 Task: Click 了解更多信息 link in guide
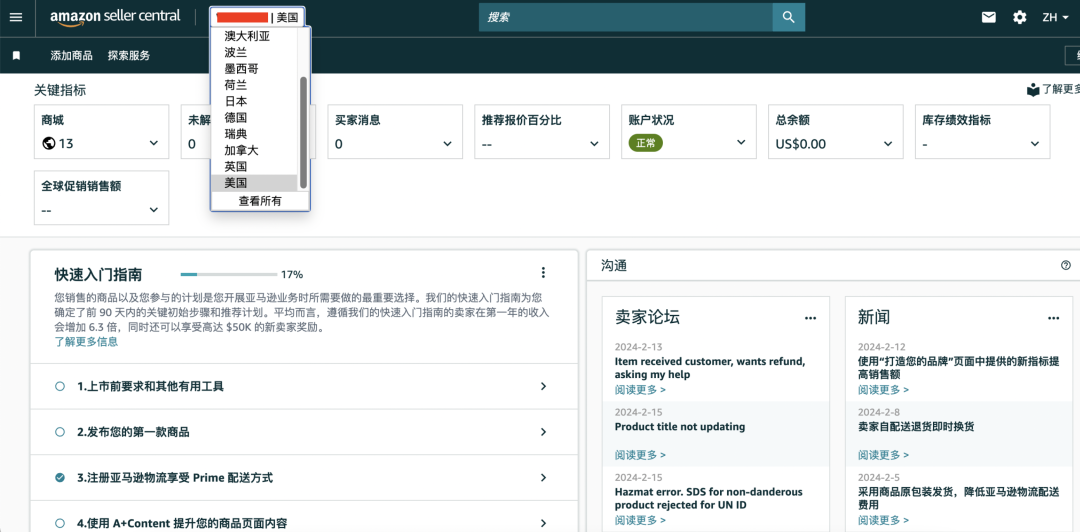coord(86,342)
